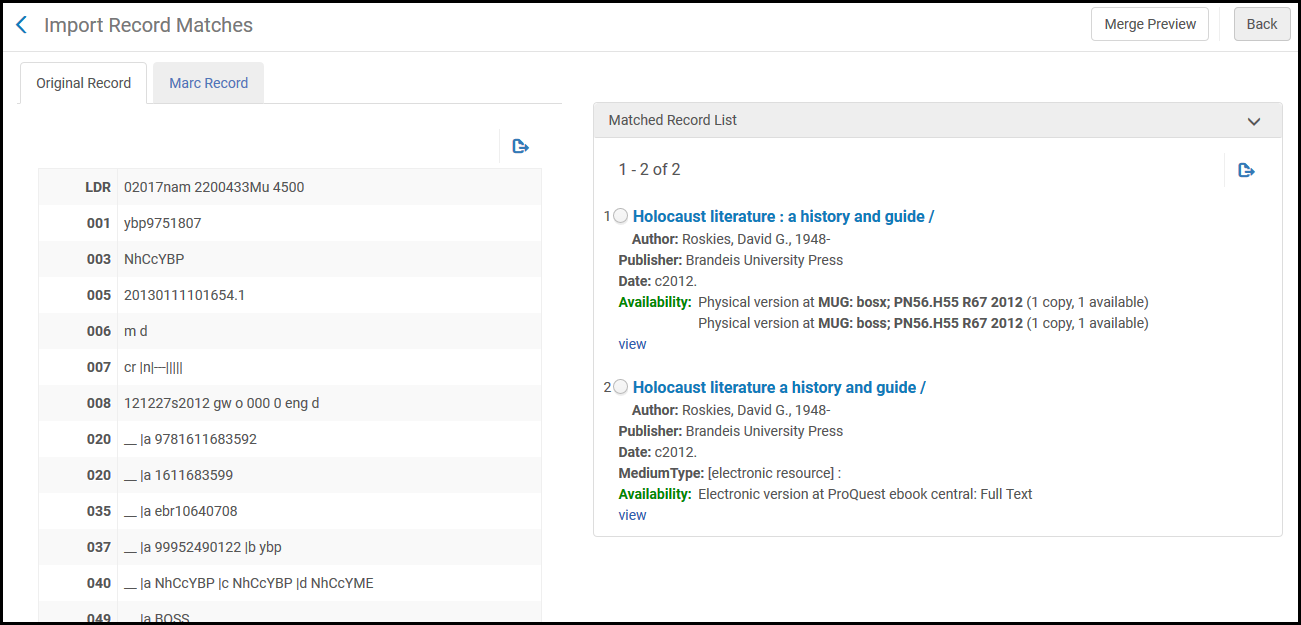The height and width of the screenshot is (625, 1301).
Task: Export the matched record list with its export icon
Action: (1246, 170)
